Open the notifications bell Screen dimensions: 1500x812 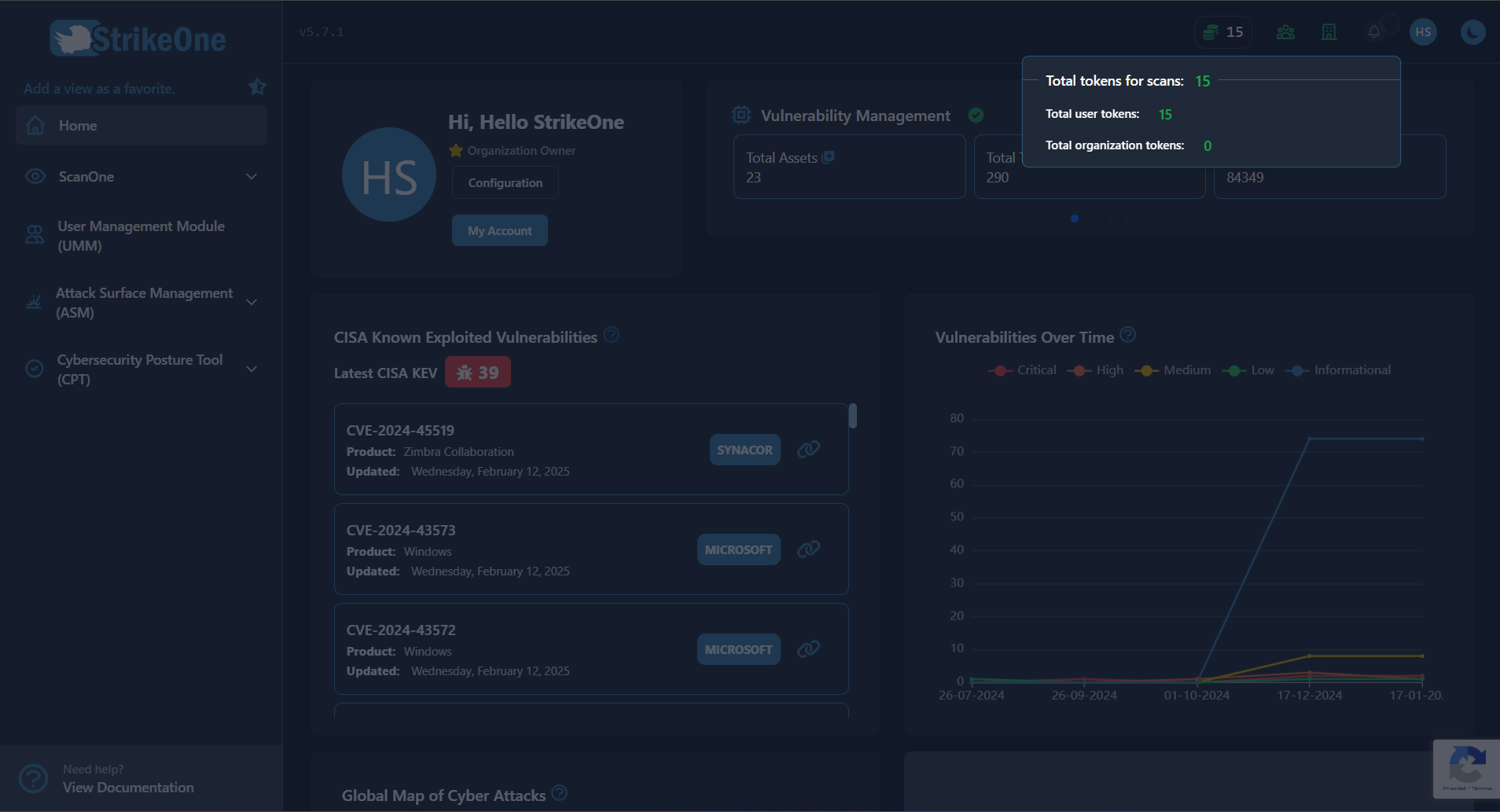tap(1373, 31)
